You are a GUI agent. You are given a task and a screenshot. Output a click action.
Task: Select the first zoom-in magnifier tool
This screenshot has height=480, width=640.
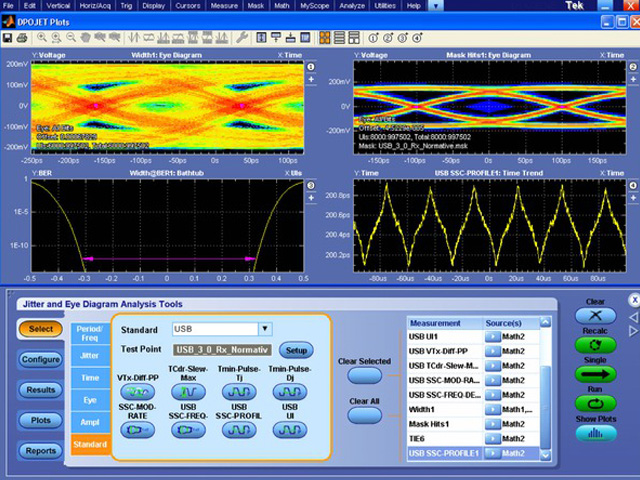(x=42, y=38)
